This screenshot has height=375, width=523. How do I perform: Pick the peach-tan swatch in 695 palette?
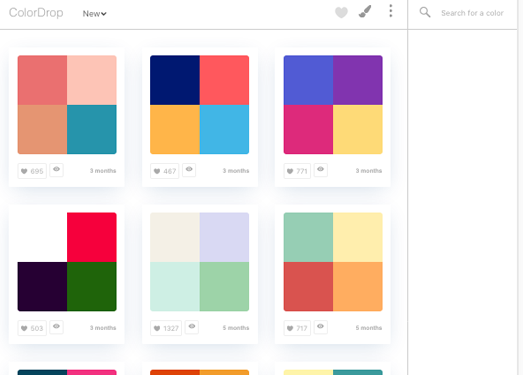[x=42, y=129]
